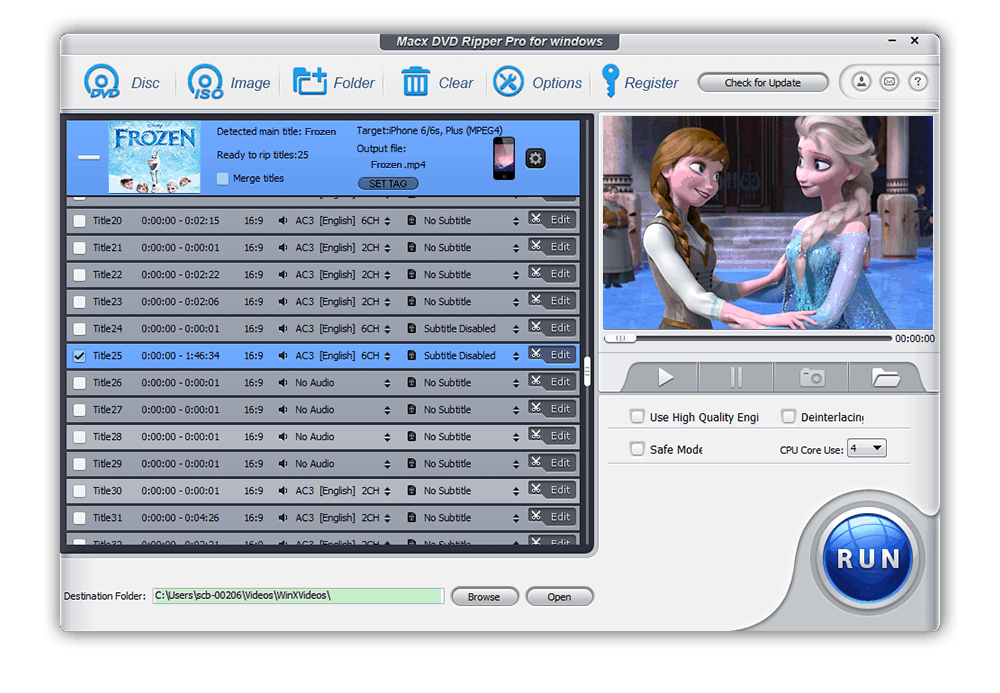Click the iPhone target device icon
This screenshot has width=1000, height=693.
pyautogui.click(x=504, y=158)
